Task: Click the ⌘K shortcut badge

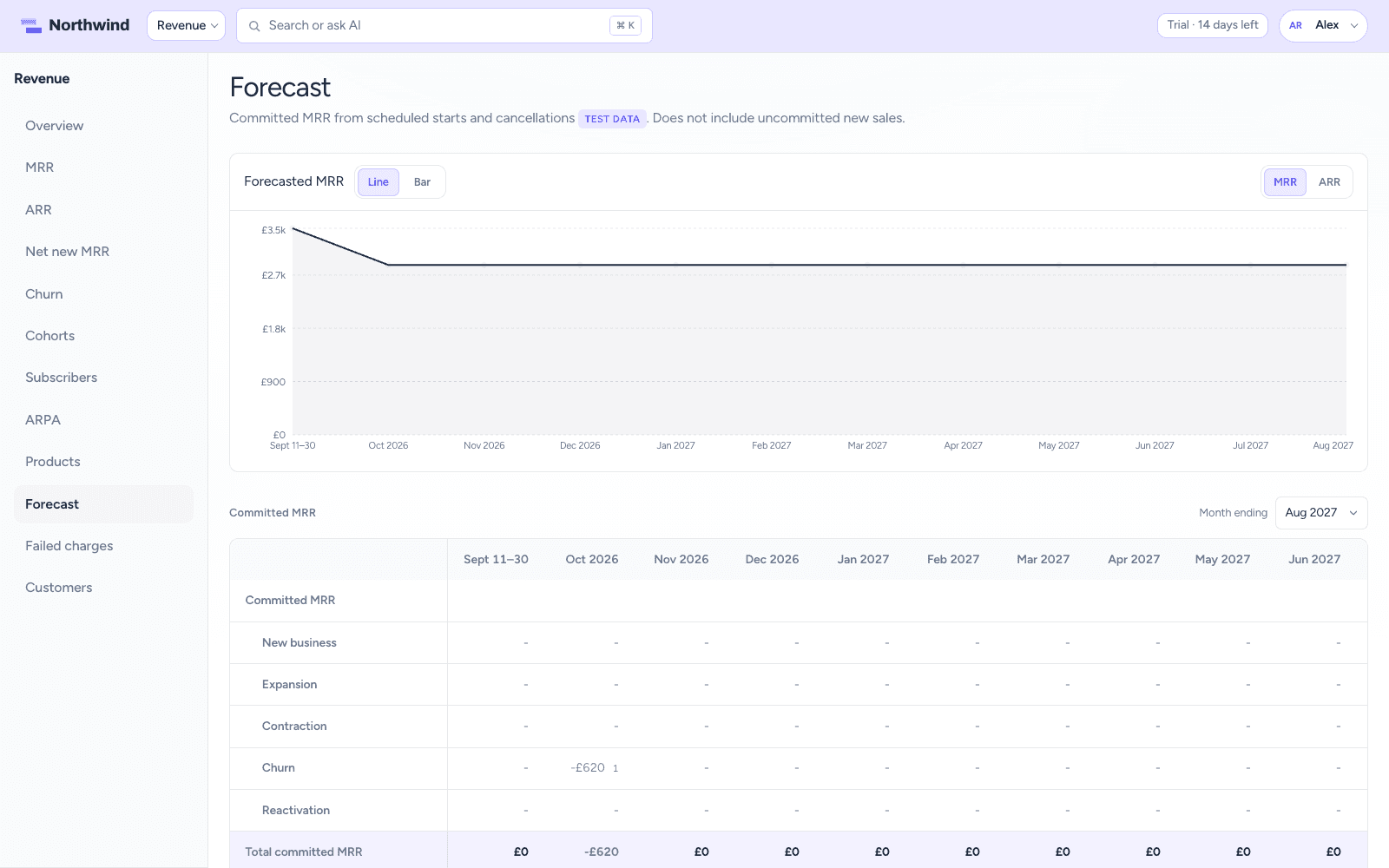Action: 625,26
